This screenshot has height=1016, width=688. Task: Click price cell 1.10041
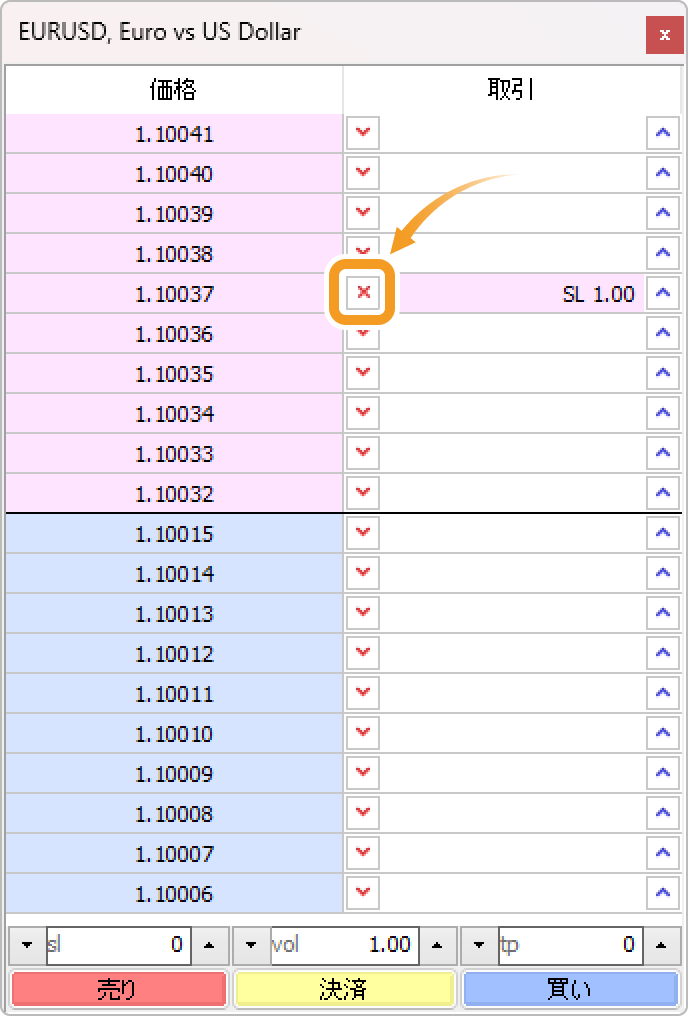(x=174, y=133)
